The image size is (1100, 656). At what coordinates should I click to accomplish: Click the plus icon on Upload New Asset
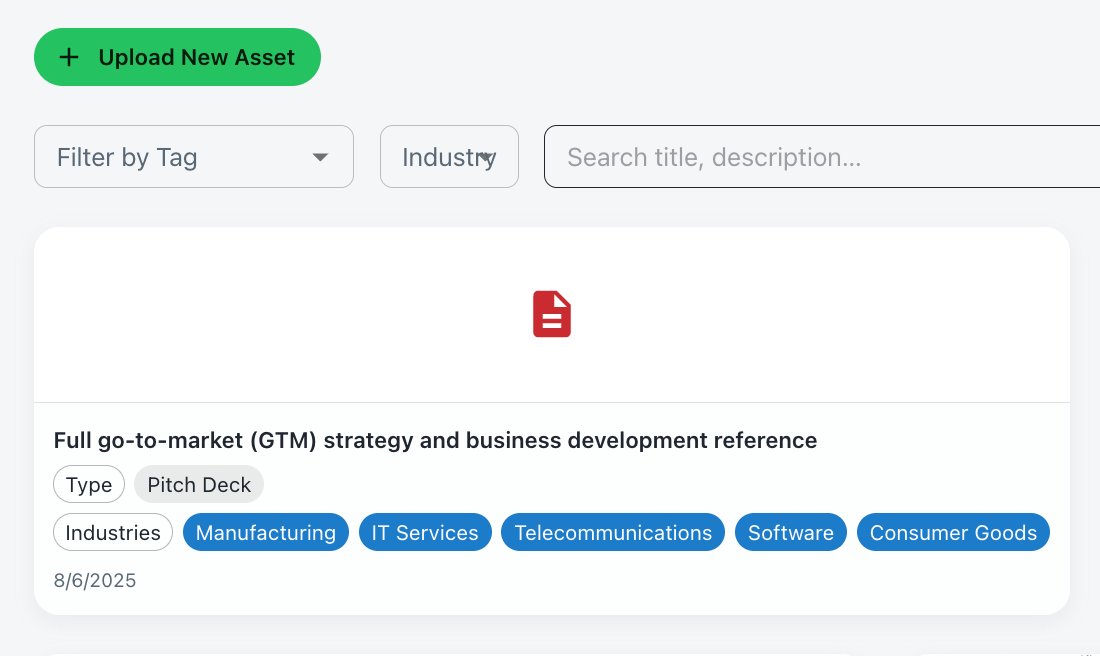(x=68, y=57)
